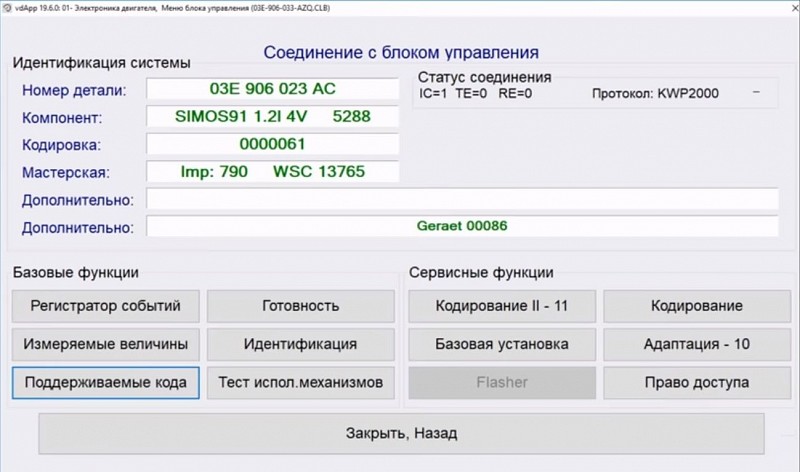Screen dimensions: 800x472
Task: Start Базовая установка
Action: point(501,344)
